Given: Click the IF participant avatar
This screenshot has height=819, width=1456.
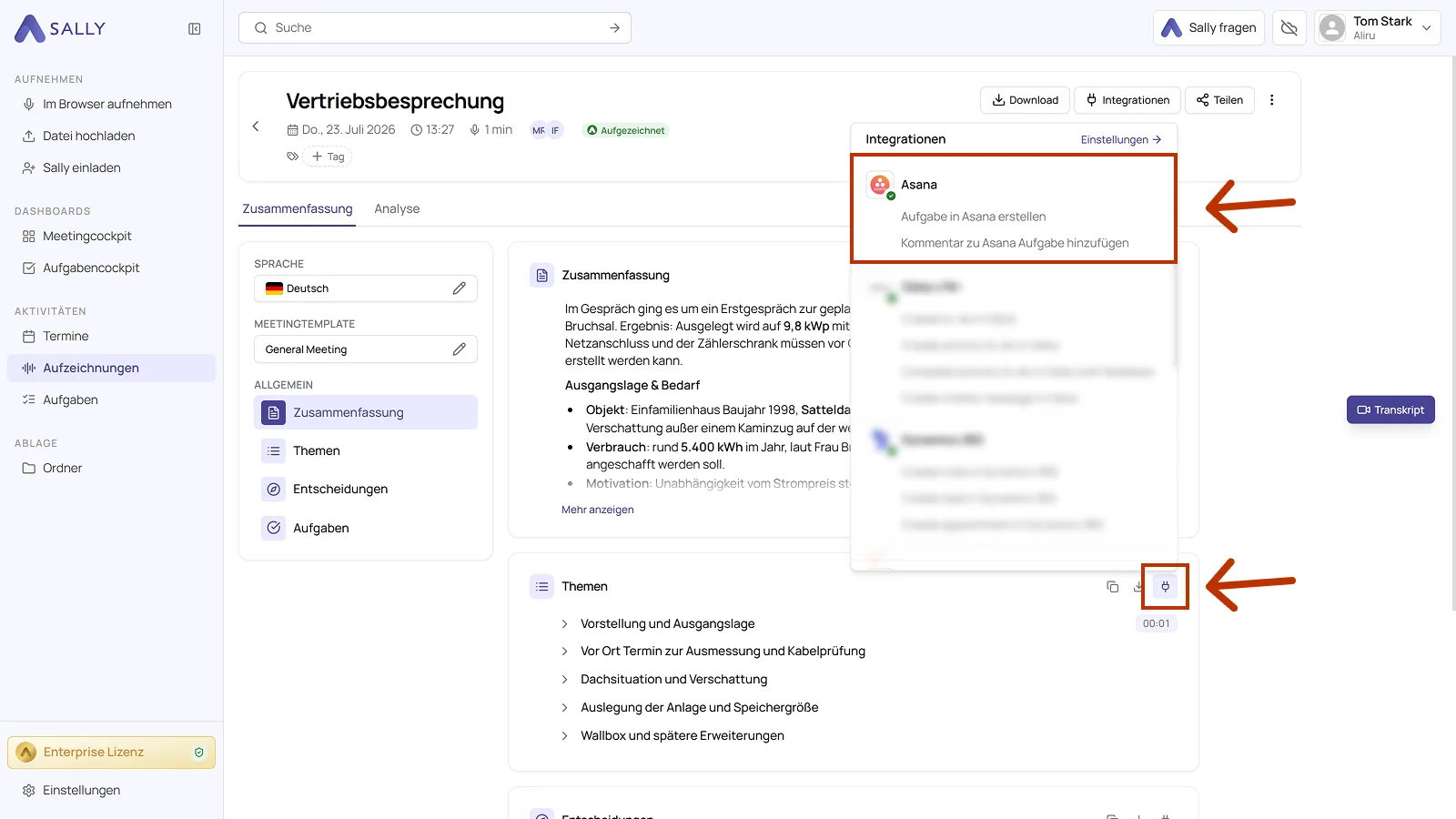Looking at the screenshot, I should coord(555,130).
